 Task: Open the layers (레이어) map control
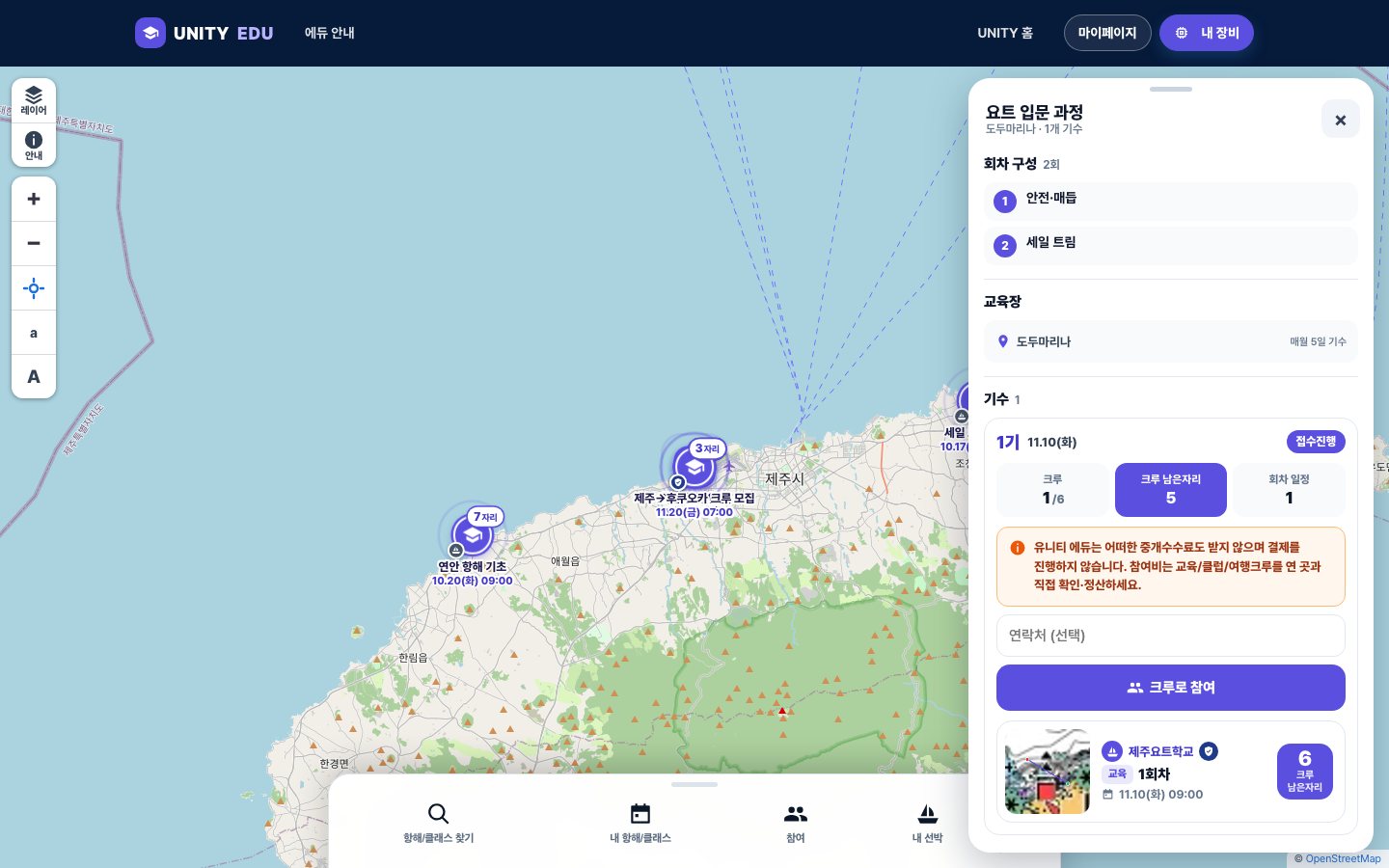pyautogui.click(x=34, y=100)
